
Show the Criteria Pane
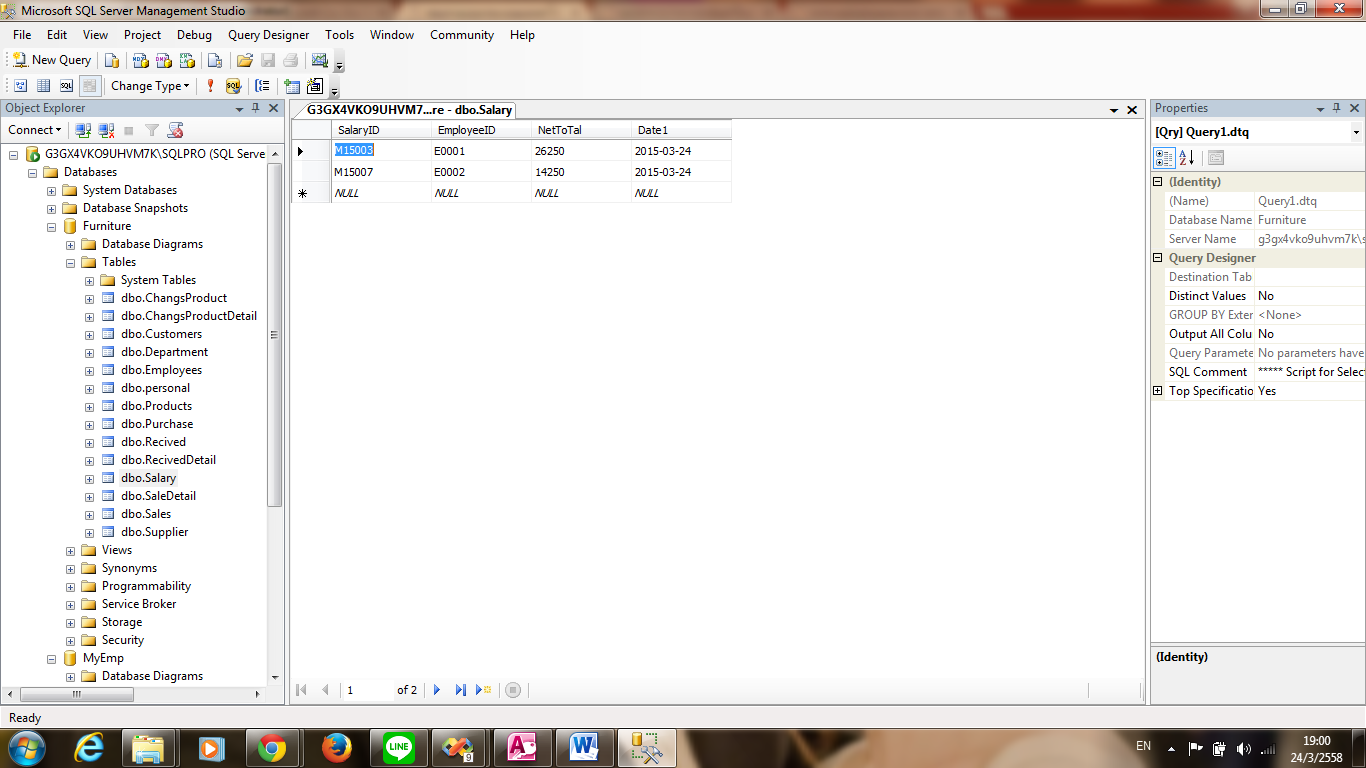pos(43,86)
